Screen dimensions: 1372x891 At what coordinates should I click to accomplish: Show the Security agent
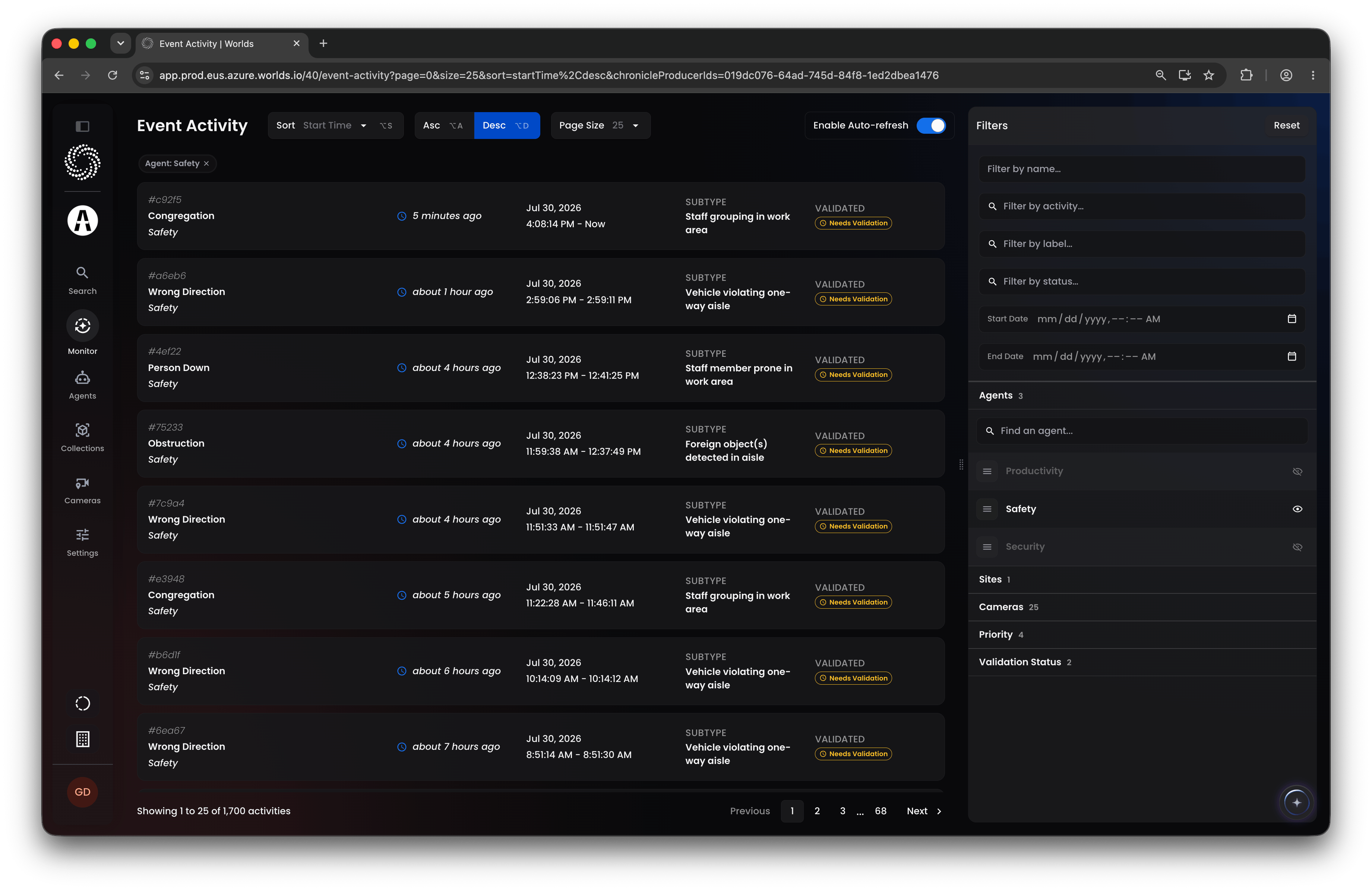[1297, 547]
